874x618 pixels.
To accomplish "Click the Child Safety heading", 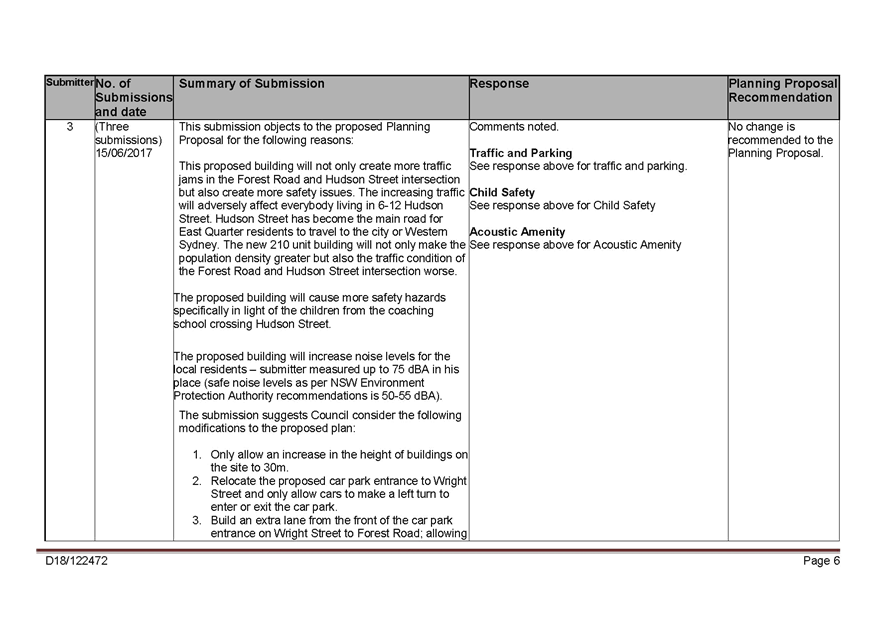I will pos(502,192).
